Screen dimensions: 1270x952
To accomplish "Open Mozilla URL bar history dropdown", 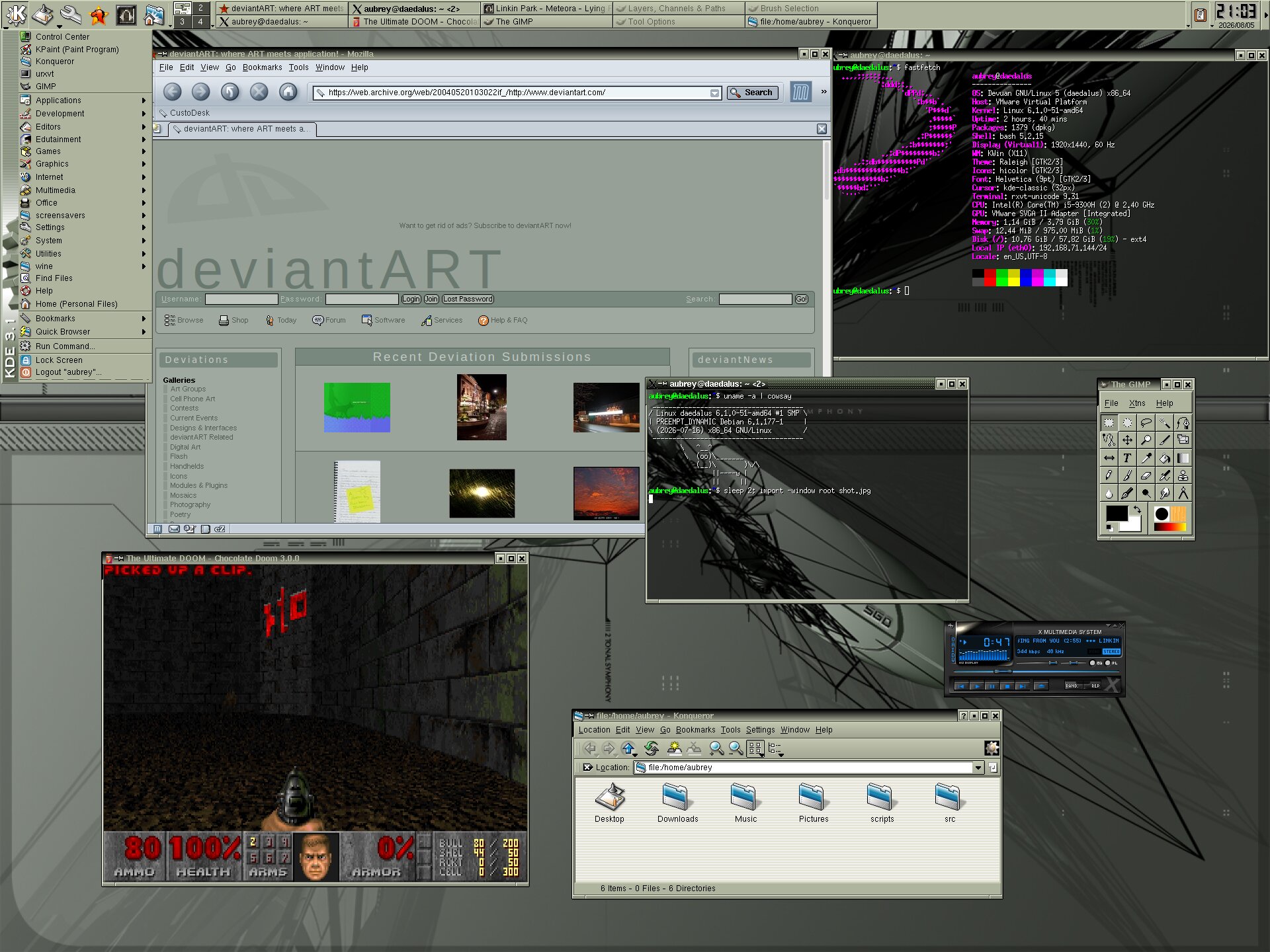I will click(x=714, y=93).
